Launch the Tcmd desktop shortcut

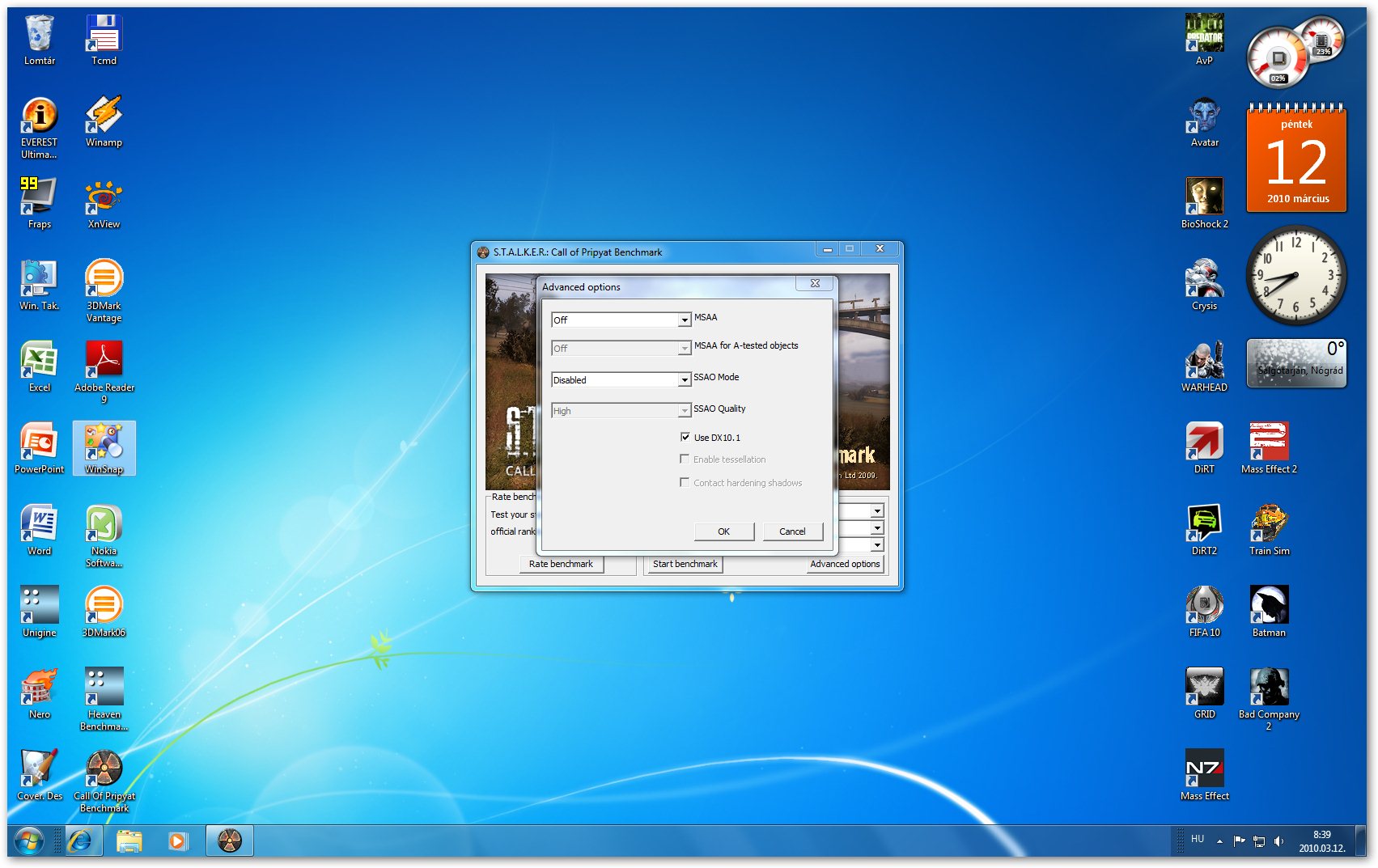[104, 40]
